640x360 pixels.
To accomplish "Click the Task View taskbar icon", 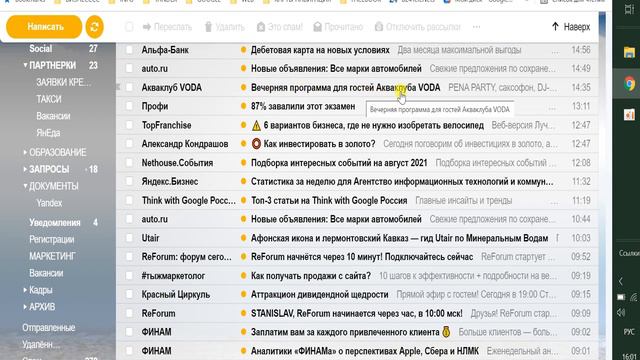I will coord(629,9).
